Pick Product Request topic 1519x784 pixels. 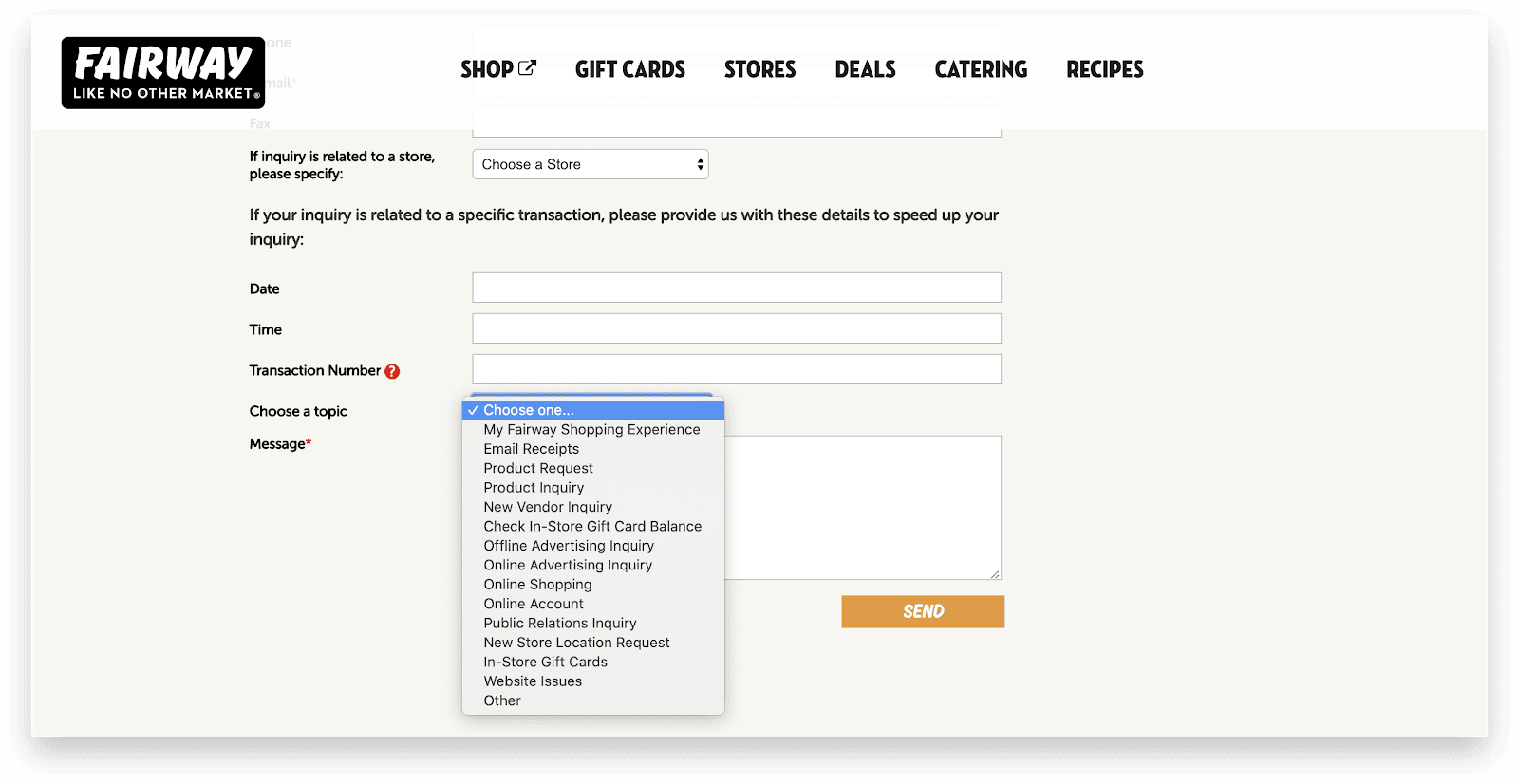click(593, 468)
